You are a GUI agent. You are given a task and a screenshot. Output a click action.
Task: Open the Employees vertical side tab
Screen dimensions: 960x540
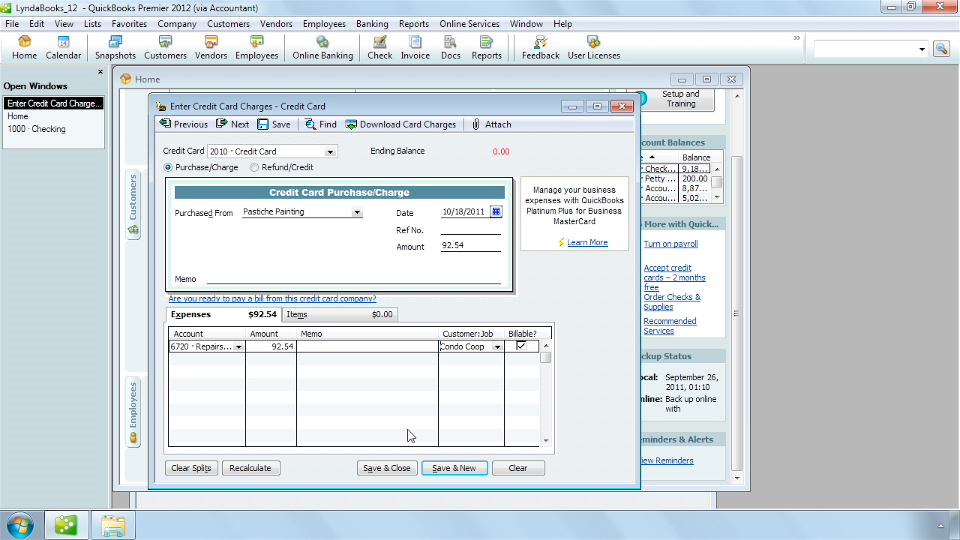pyautogui.click(x=133, y=411)
